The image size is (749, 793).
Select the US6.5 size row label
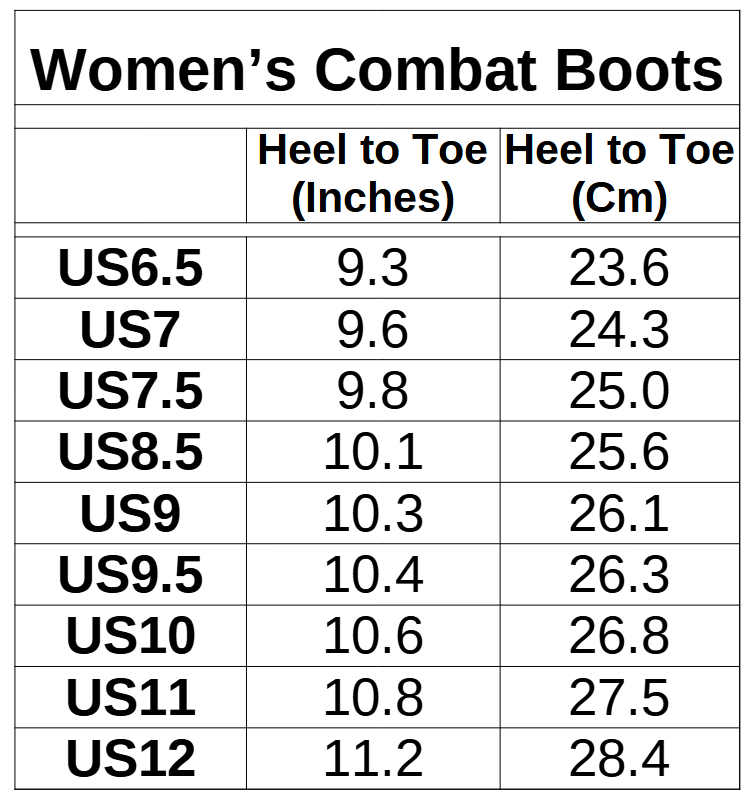[130, 269]
